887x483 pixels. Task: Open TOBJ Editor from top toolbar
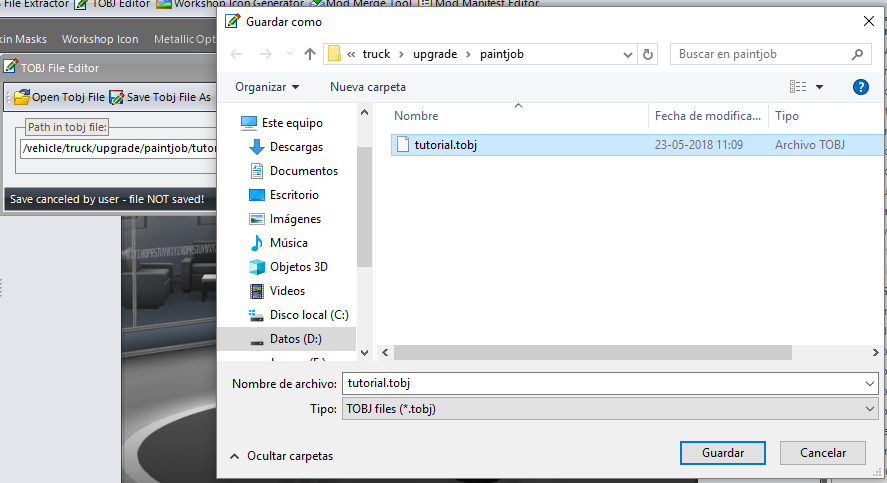(x=113, y=4)
